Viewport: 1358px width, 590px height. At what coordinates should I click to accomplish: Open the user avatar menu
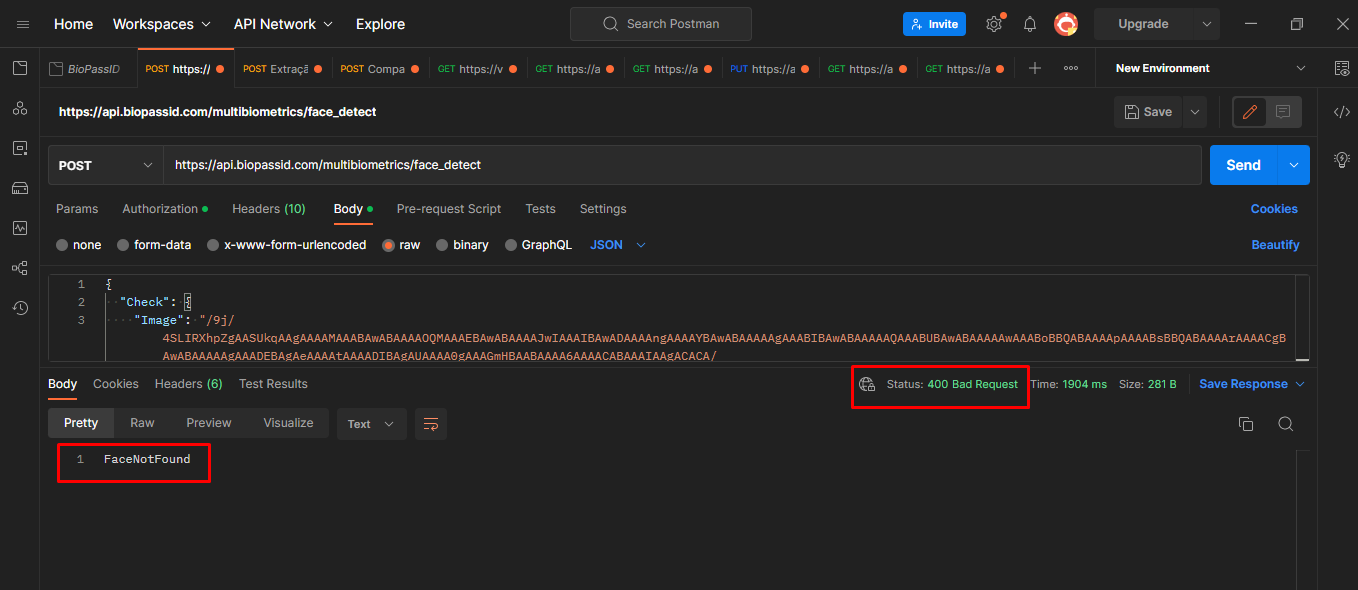click(1066, 24)
